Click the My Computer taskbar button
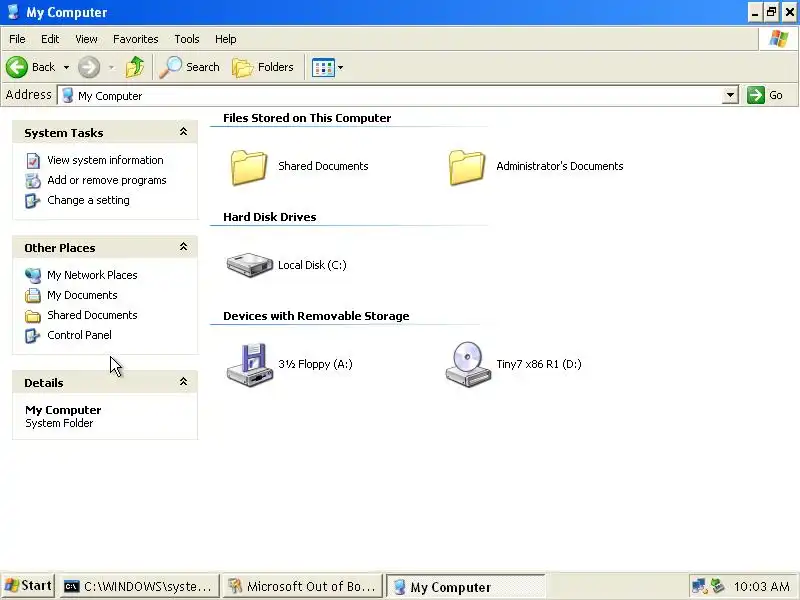The height and width of the screenshot is (600, 800). [x=466, y=587]
